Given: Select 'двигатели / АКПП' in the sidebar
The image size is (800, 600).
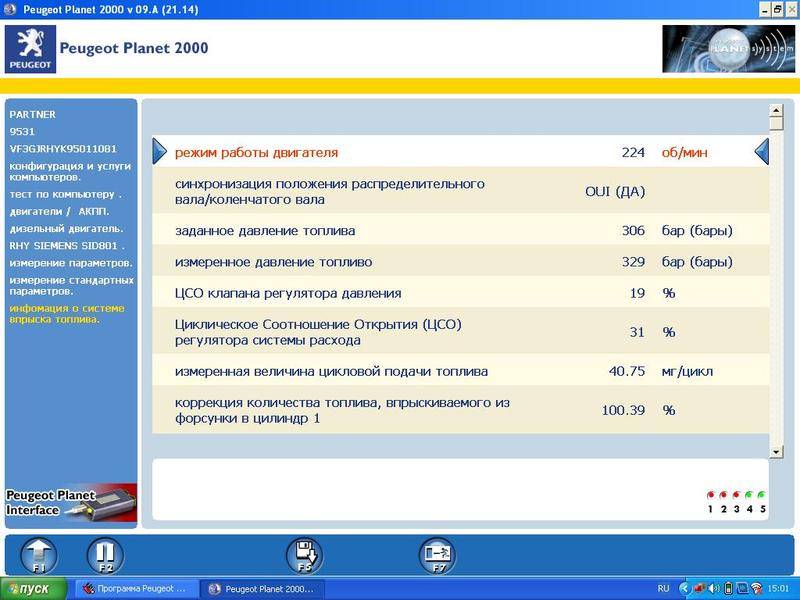Looking at the screenshot, I should pyautogui.click(x=60, y=211).
